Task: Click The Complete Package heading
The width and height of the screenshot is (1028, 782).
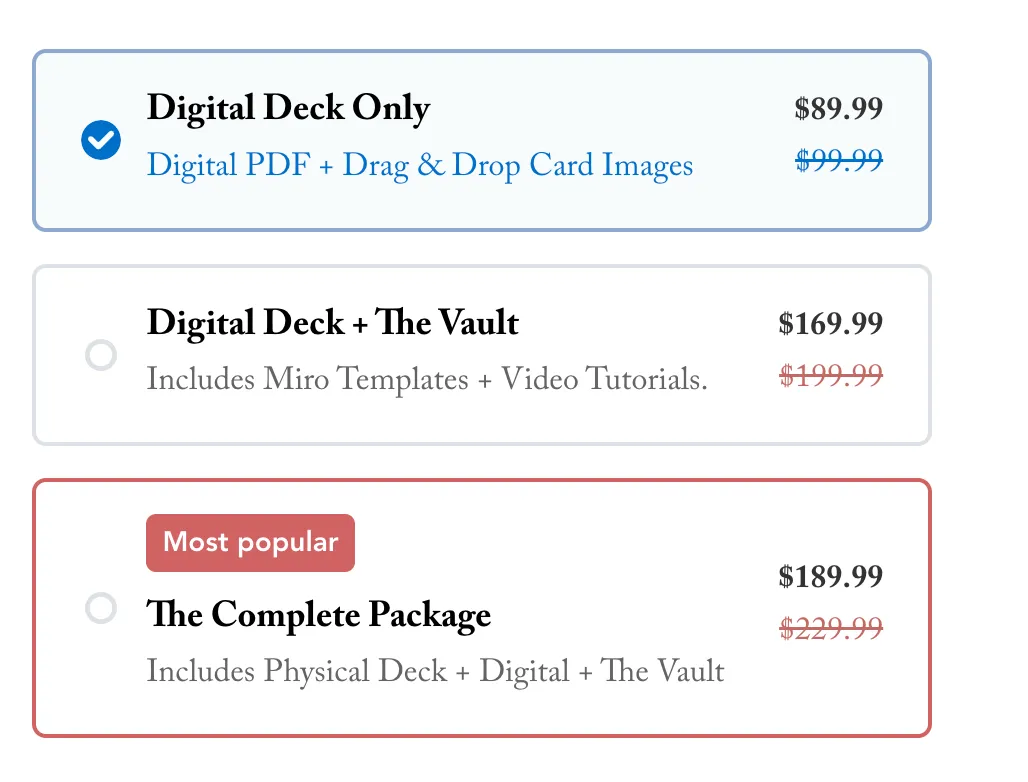Action: 319,615
